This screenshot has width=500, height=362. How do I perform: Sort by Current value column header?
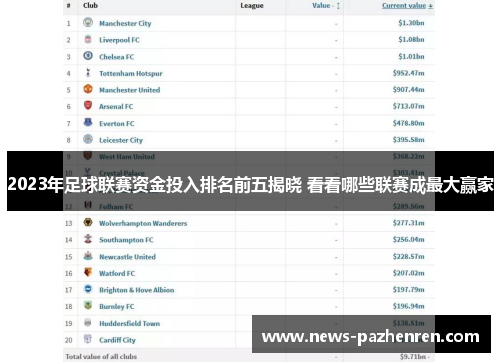[x=407, y=6]
